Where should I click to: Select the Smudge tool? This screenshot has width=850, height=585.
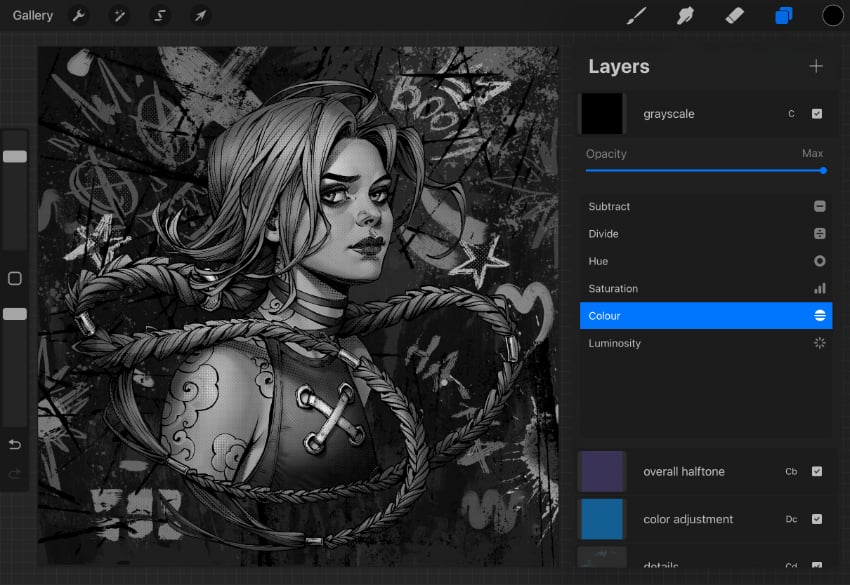coord(685,16)
